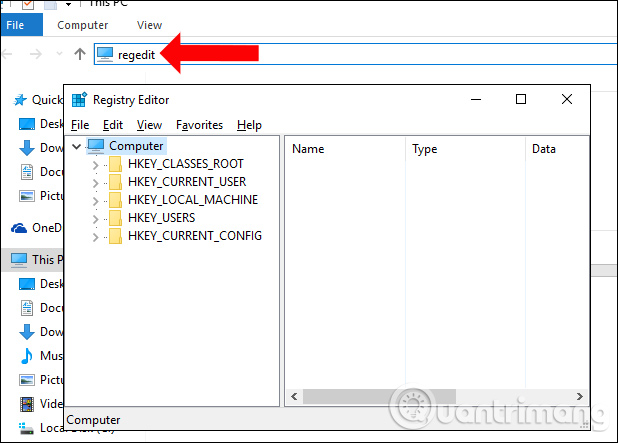Click the horizontal scrollbar thumb in values pane
The height and width of the screenshot is (443, 618).
coord(379,396)
